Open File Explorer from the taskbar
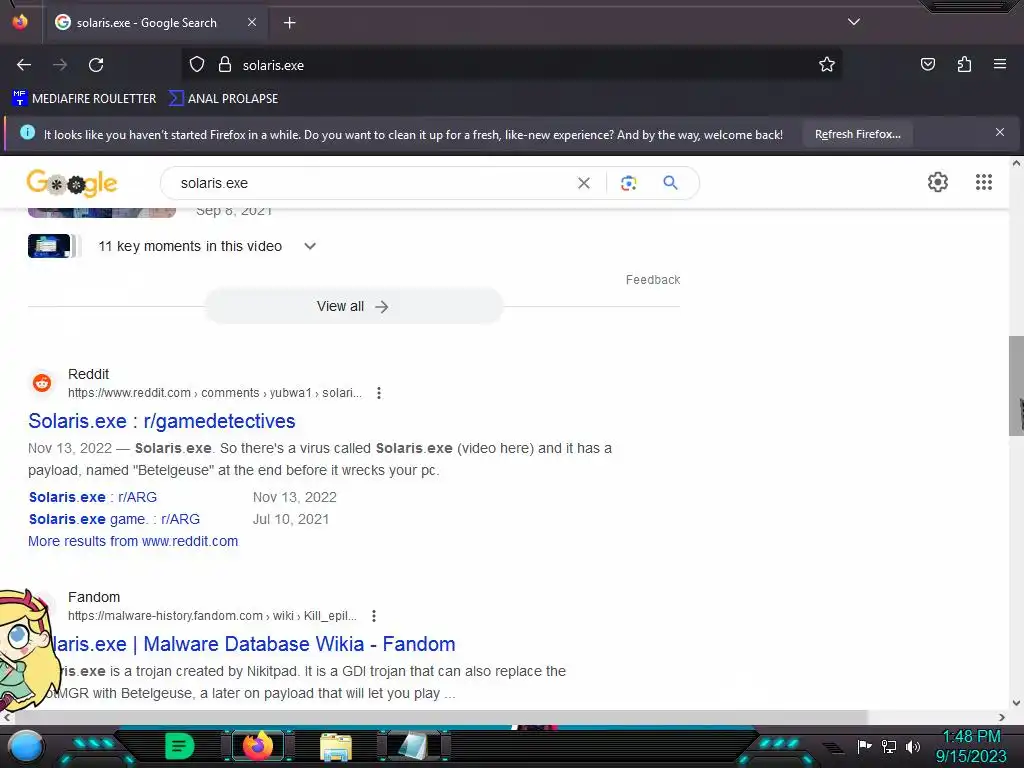 click(336, 747)
